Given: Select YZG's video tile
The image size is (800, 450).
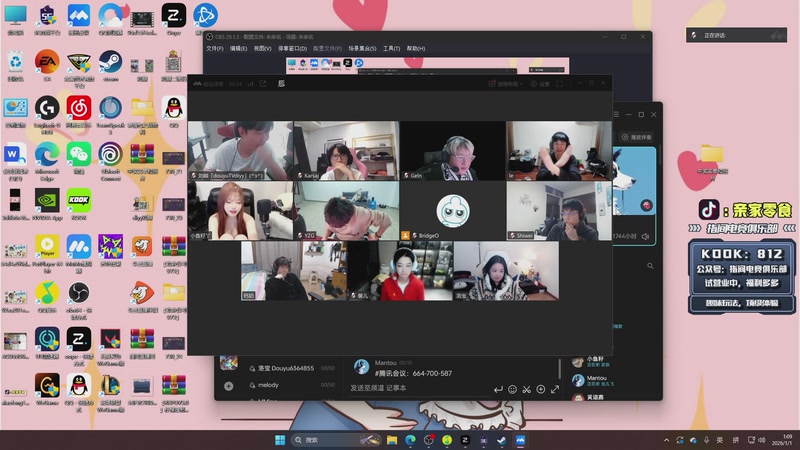Looking at the screenshot, I should coord(346,211).
